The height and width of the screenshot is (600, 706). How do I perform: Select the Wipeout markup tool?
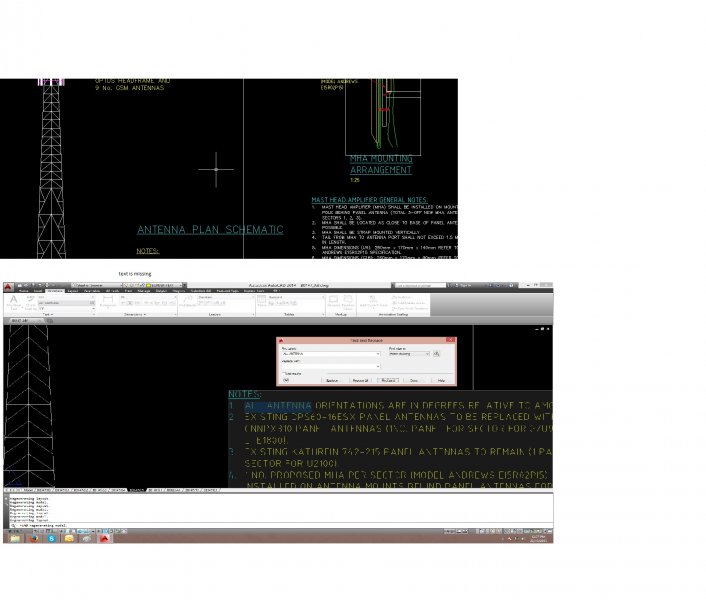pyautogui.click(x=334, y=302)
